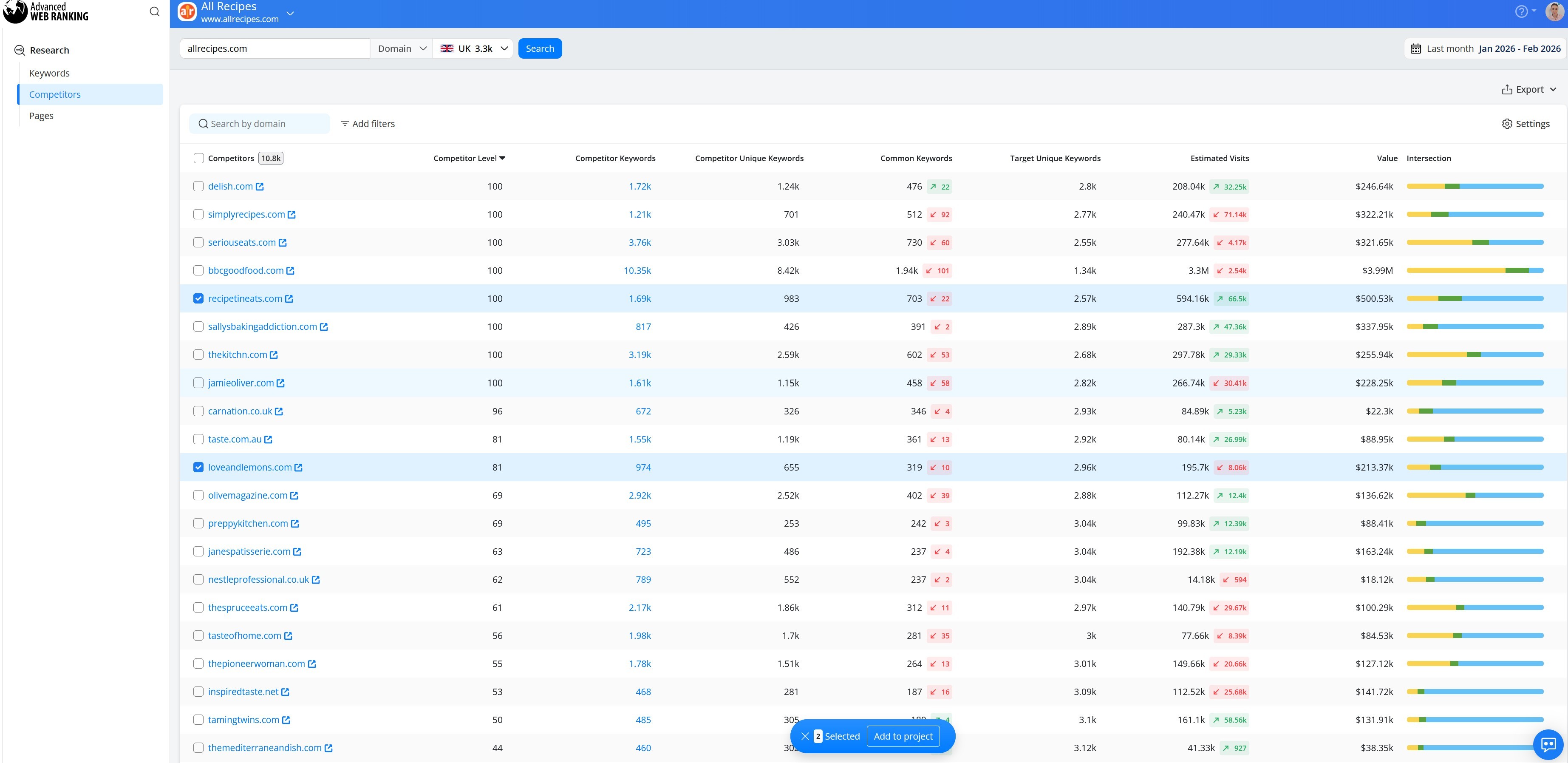
Task: Click seriouseats.com intersection bar
Action: pyautogui.click(x=1475, y=242)
